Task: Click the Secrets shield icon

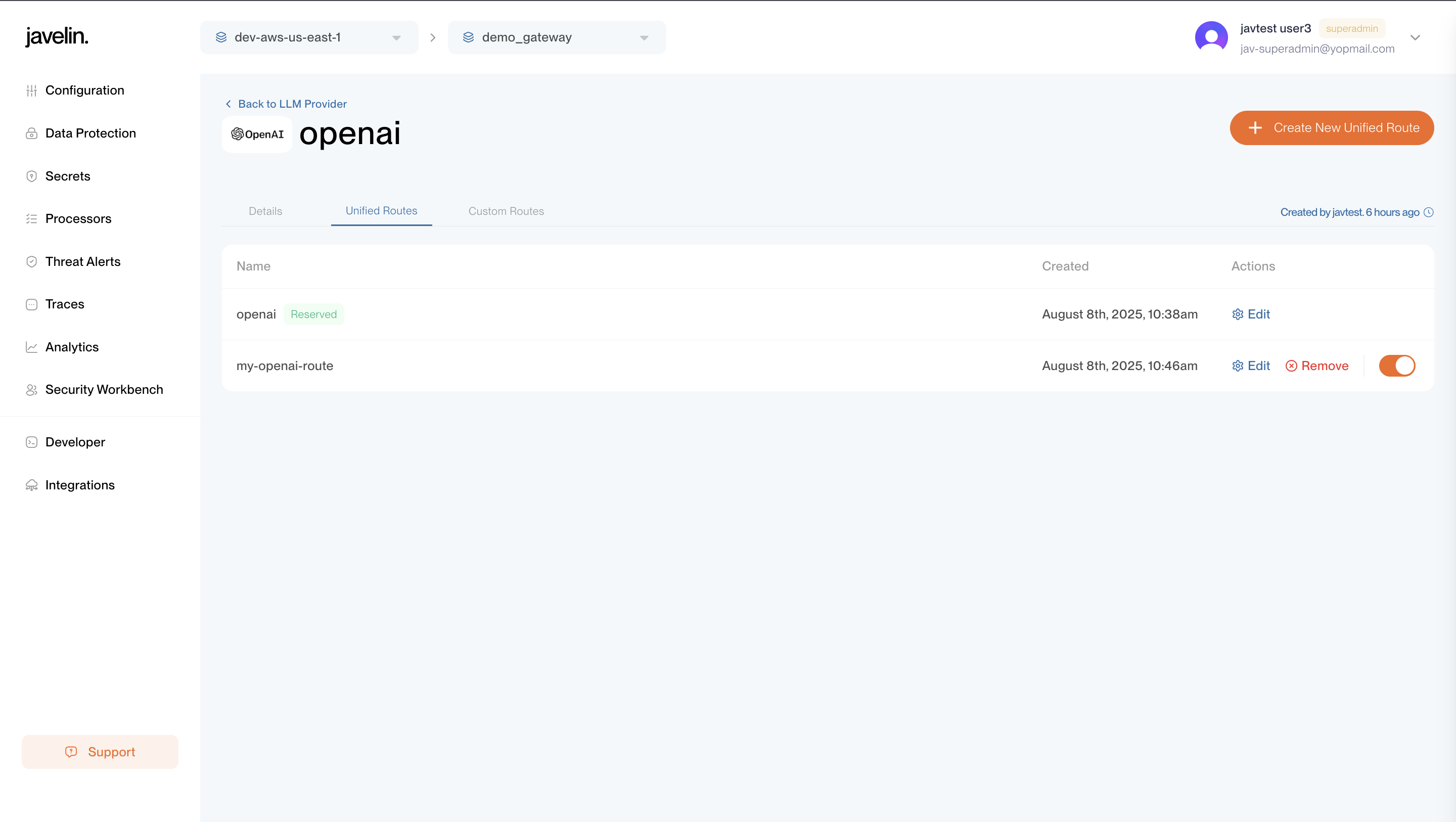Action: [32, 176]
